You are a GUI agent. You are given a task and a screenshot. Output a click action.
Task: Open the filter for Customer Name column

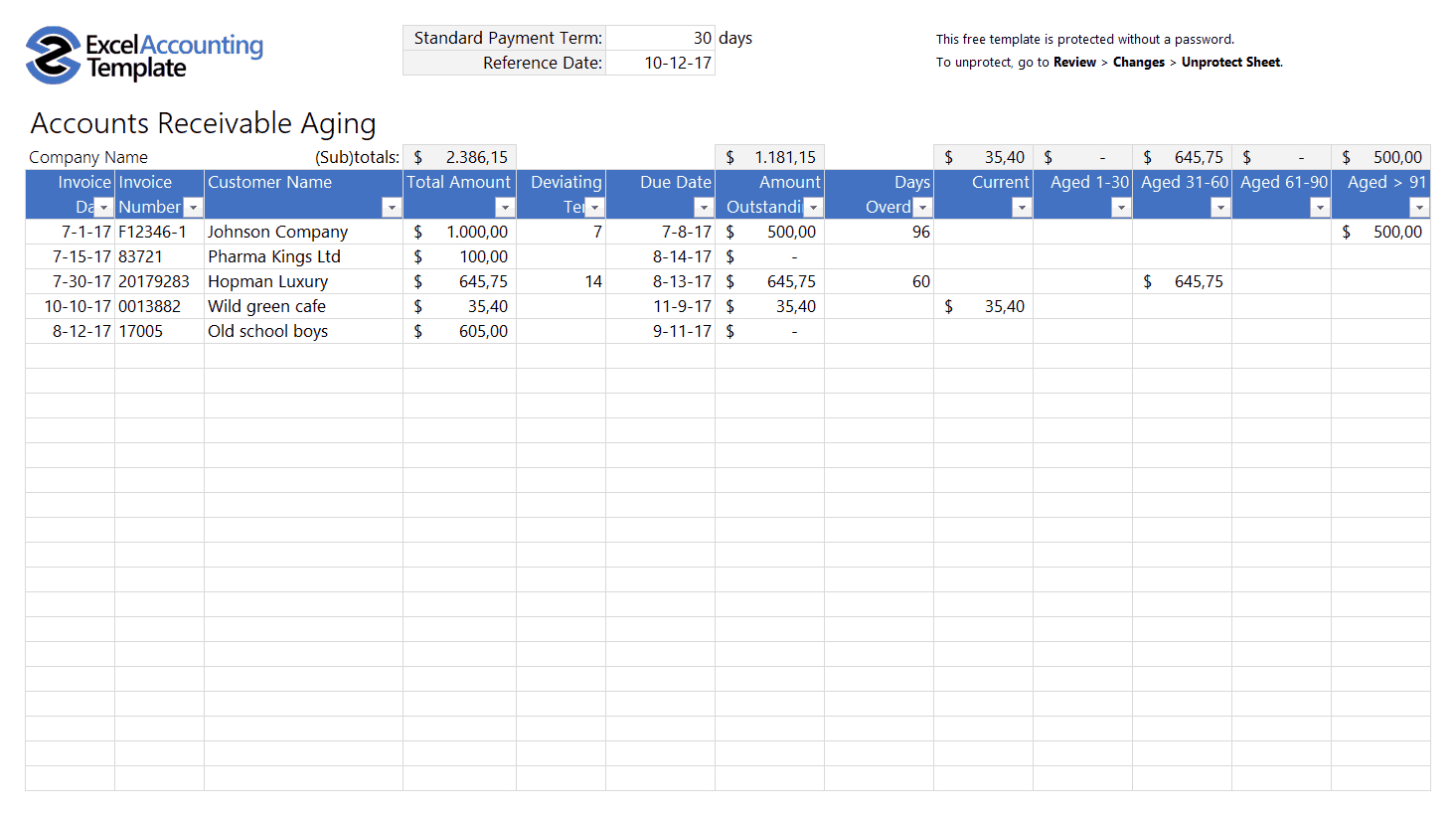click(393, 207)
